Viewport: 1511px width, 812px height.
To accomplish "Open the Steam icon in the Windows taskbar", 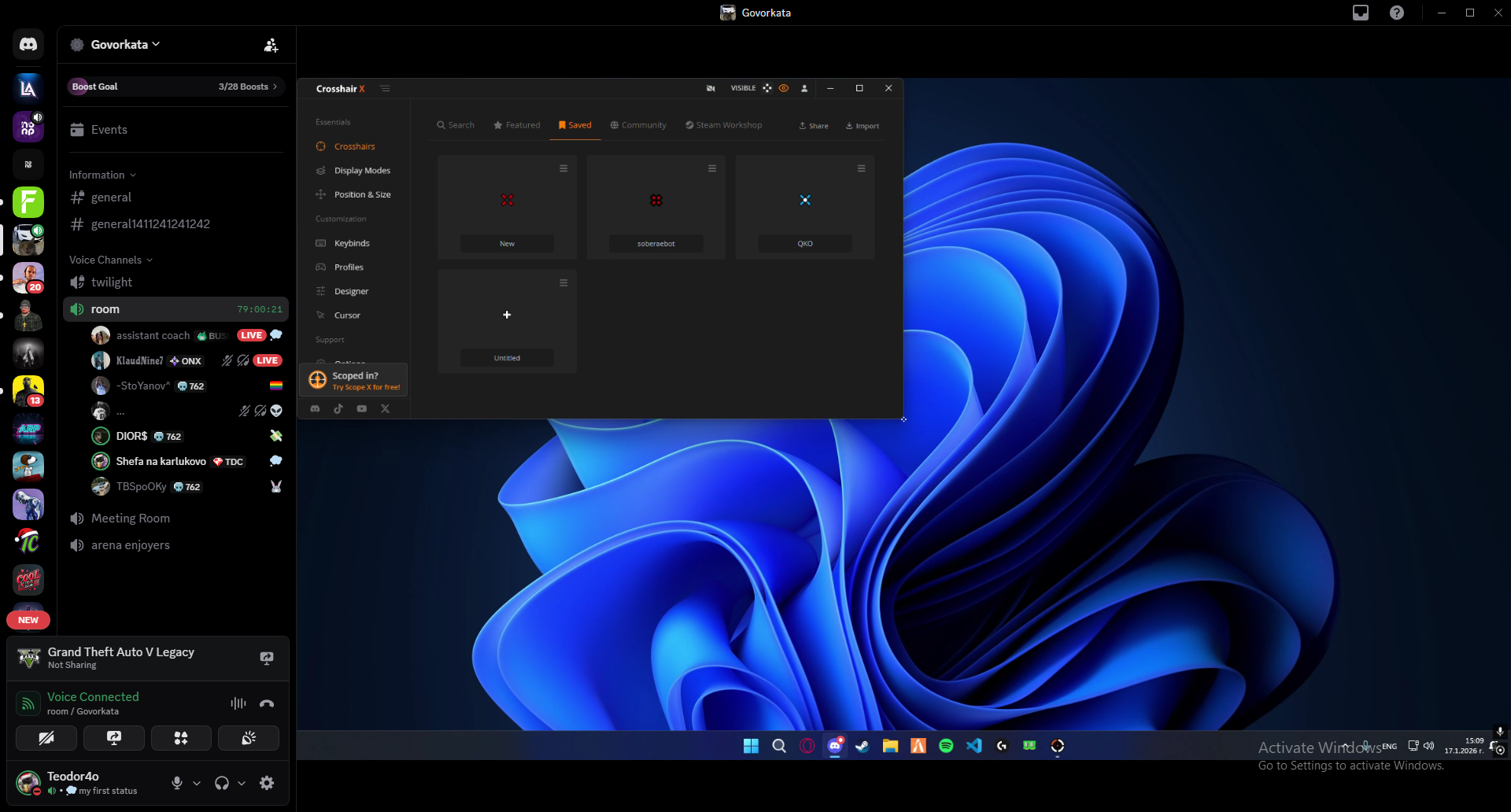I will 863,746.
